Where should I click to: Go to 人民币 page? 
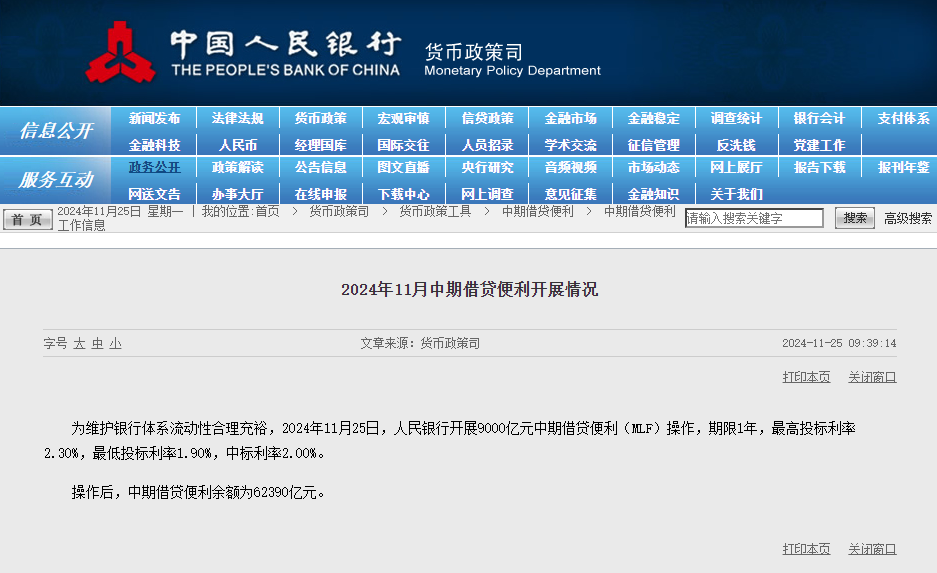(x=237, y=145)
